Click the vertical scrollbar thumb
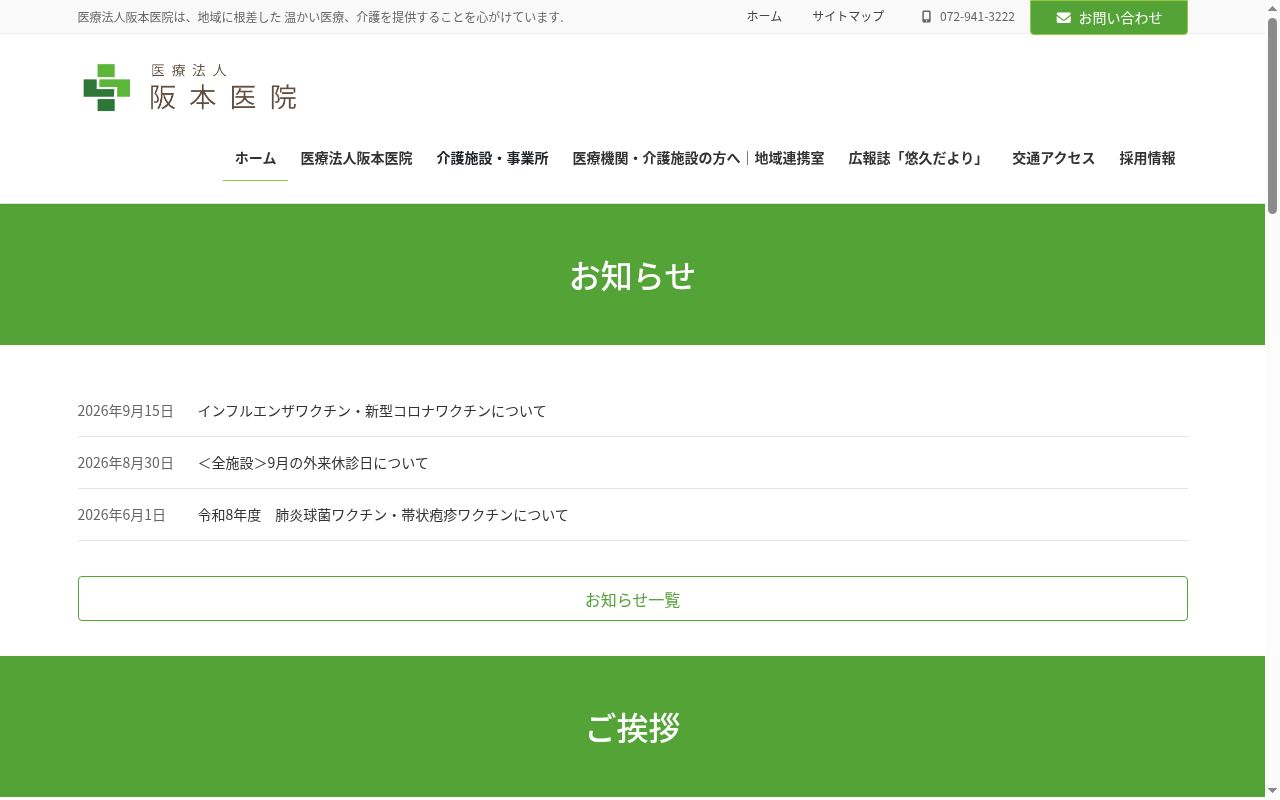 point(1272,115)
